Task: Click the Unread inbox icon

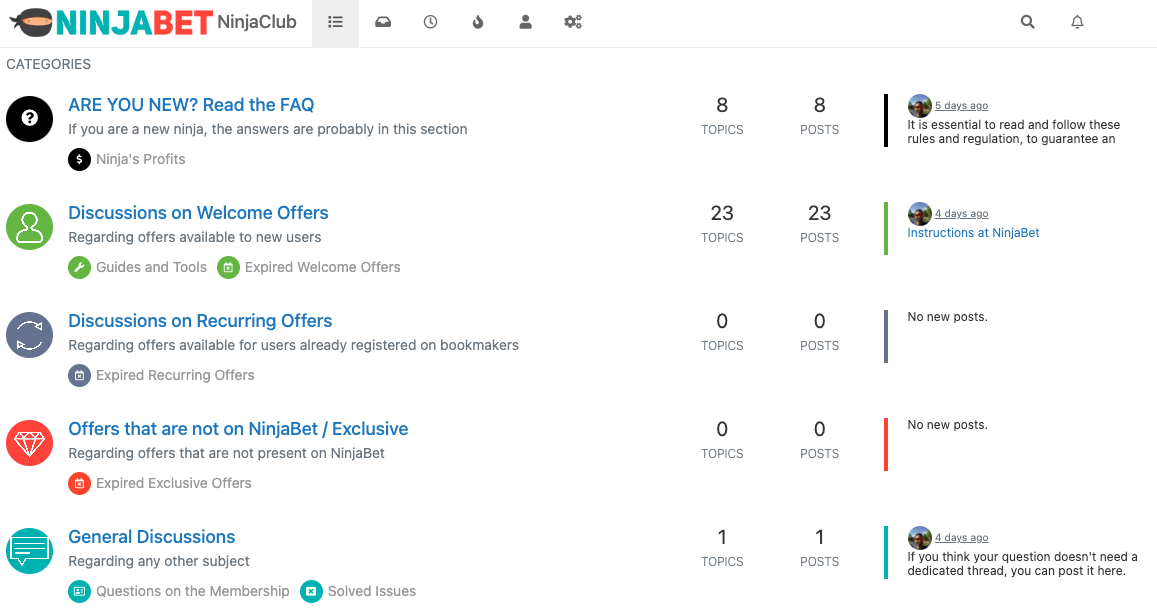Action: click(x=383, y=22)
